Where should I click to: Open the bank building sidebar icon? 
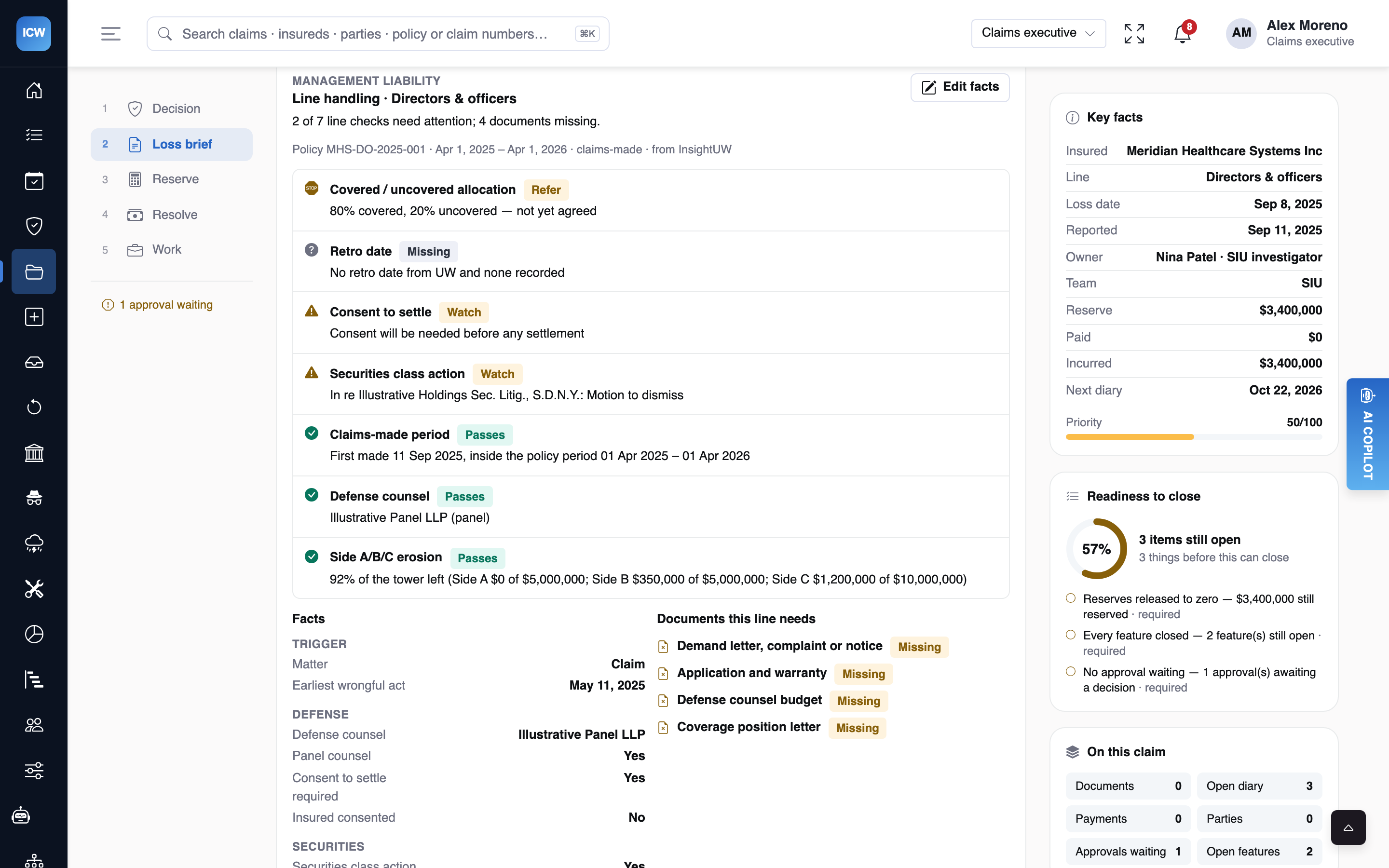point(34,453)
